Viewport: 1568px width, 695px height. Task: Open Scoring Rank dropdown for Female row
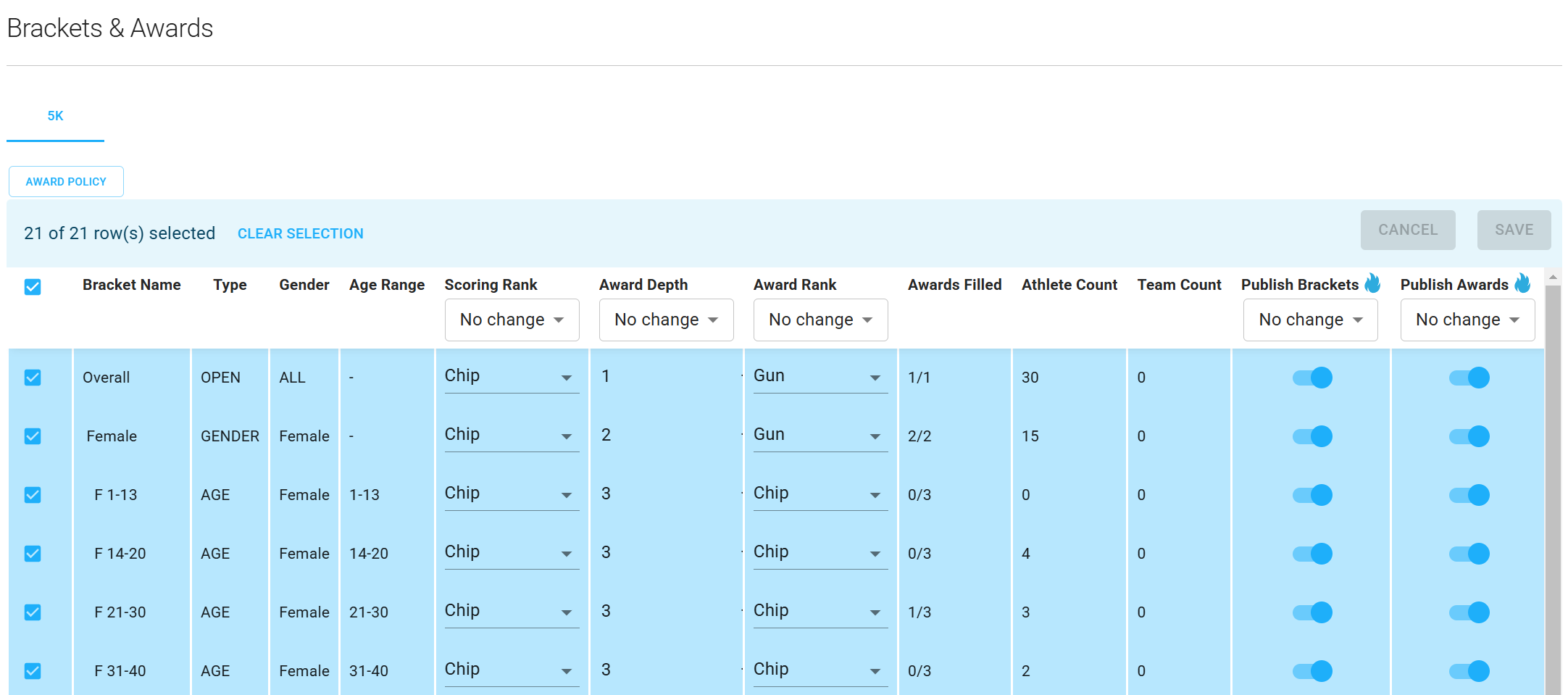(x=512, y=436)
